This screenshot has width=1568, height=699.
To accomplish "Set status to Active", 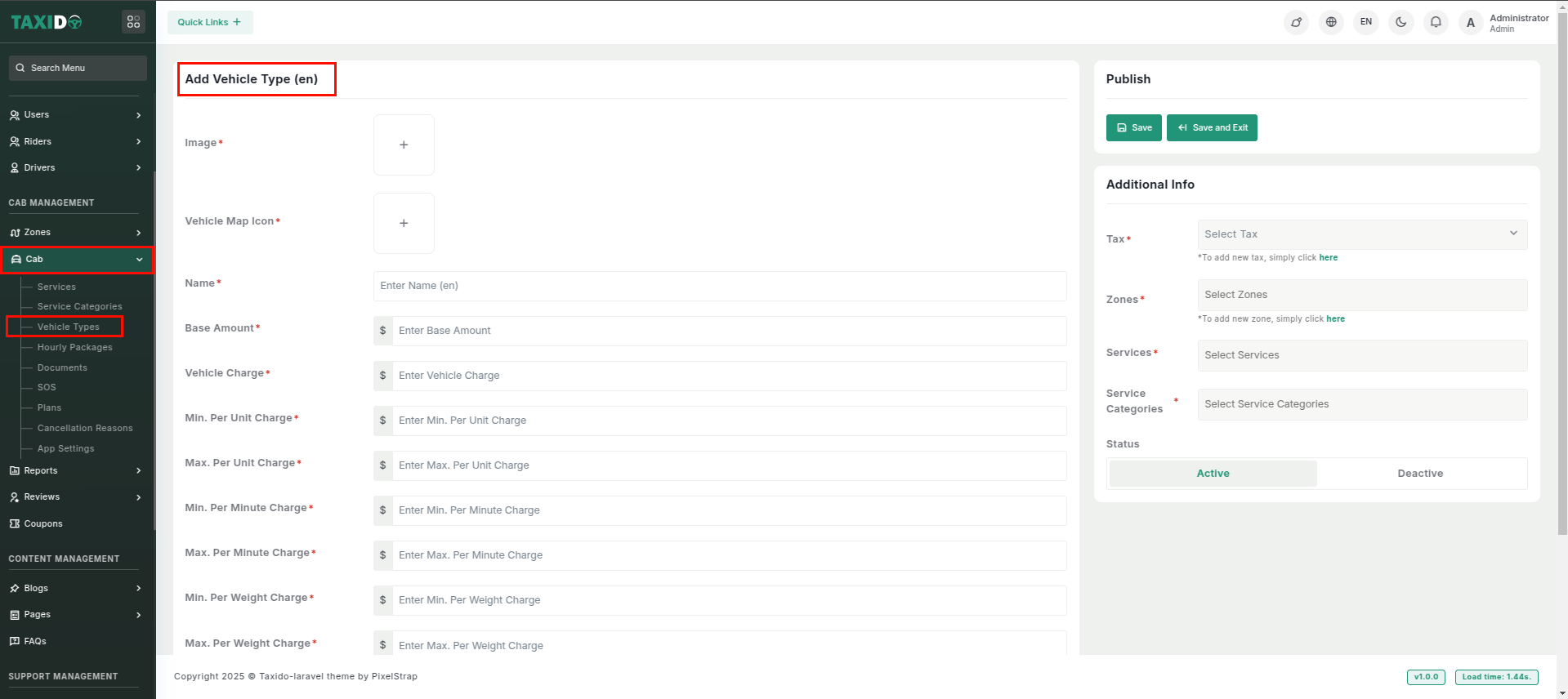I will tap(1213, 474).
